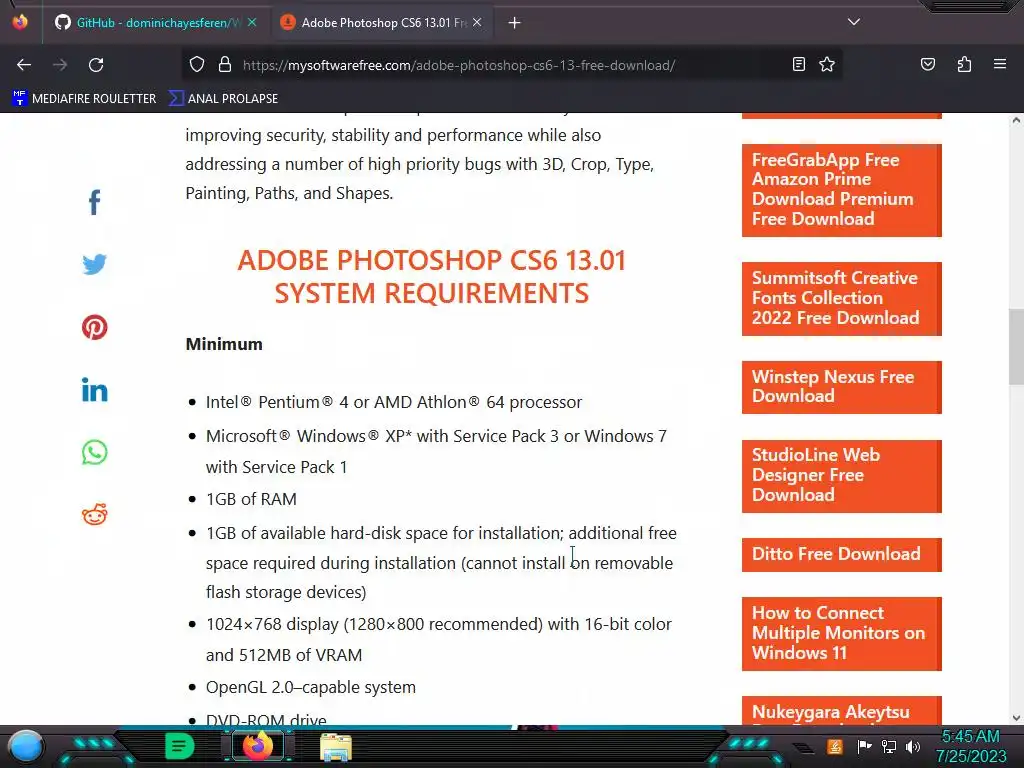Open extensions puzzle icon
The height and width of the screenshot is (768, 1024).
pos(964,64)
